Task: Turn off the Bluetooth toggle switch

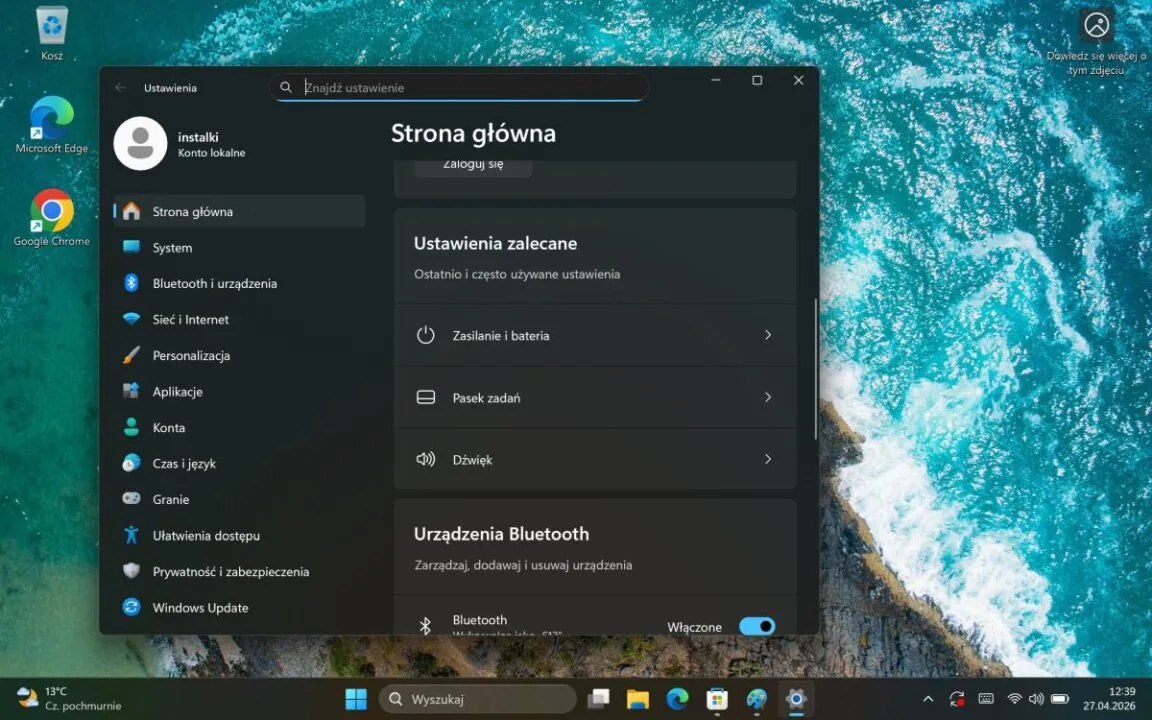Action: coord(756,626)
